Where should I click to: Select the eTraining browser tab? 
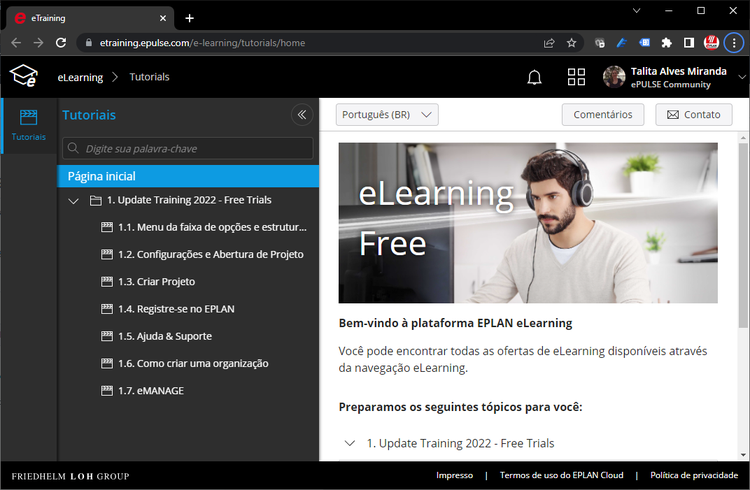coord(89,18)
